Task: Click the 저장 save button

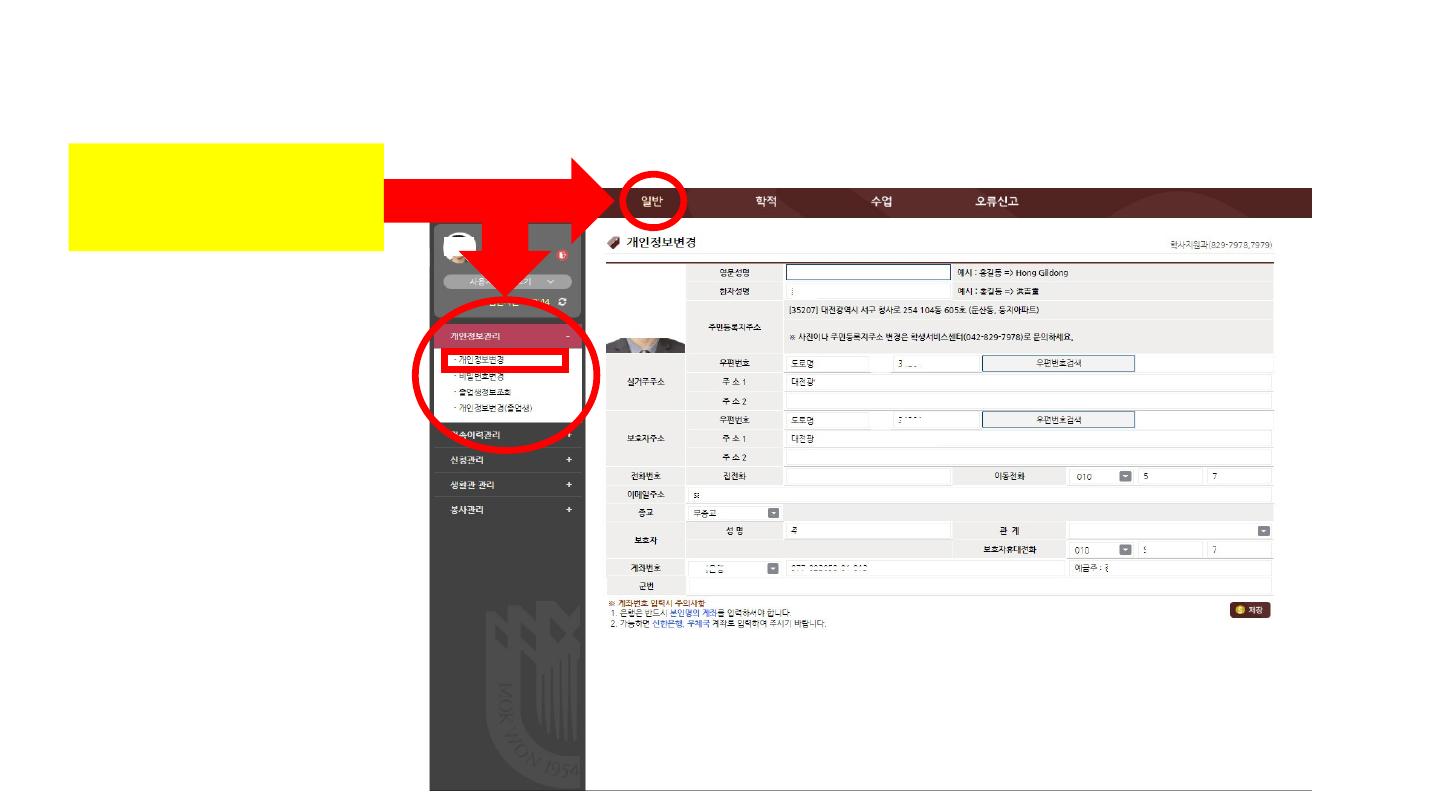Action: 1250,609
